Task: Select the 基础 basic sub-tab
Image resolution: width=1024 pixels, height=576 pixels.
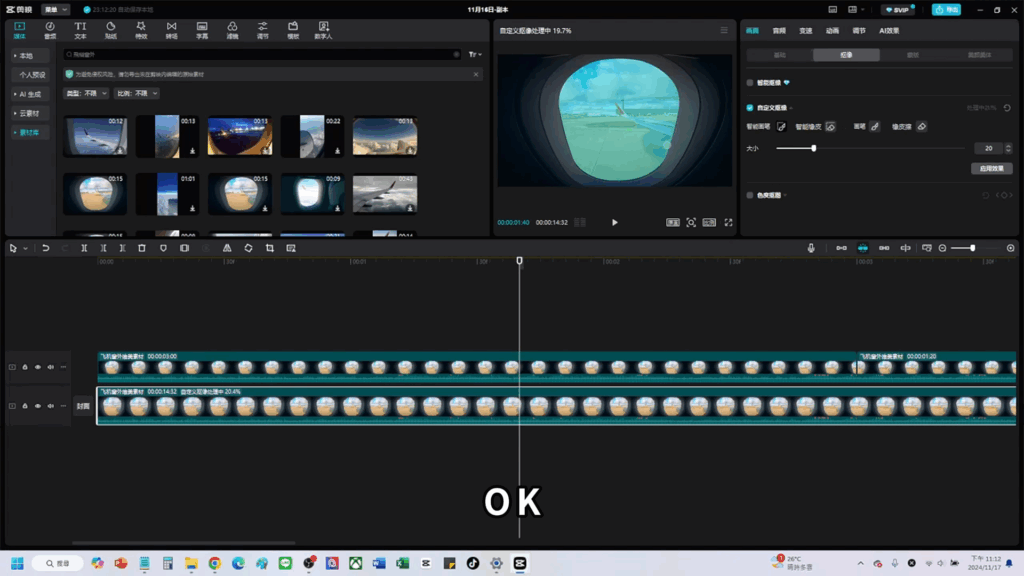Action: click(x=780, y=56)
